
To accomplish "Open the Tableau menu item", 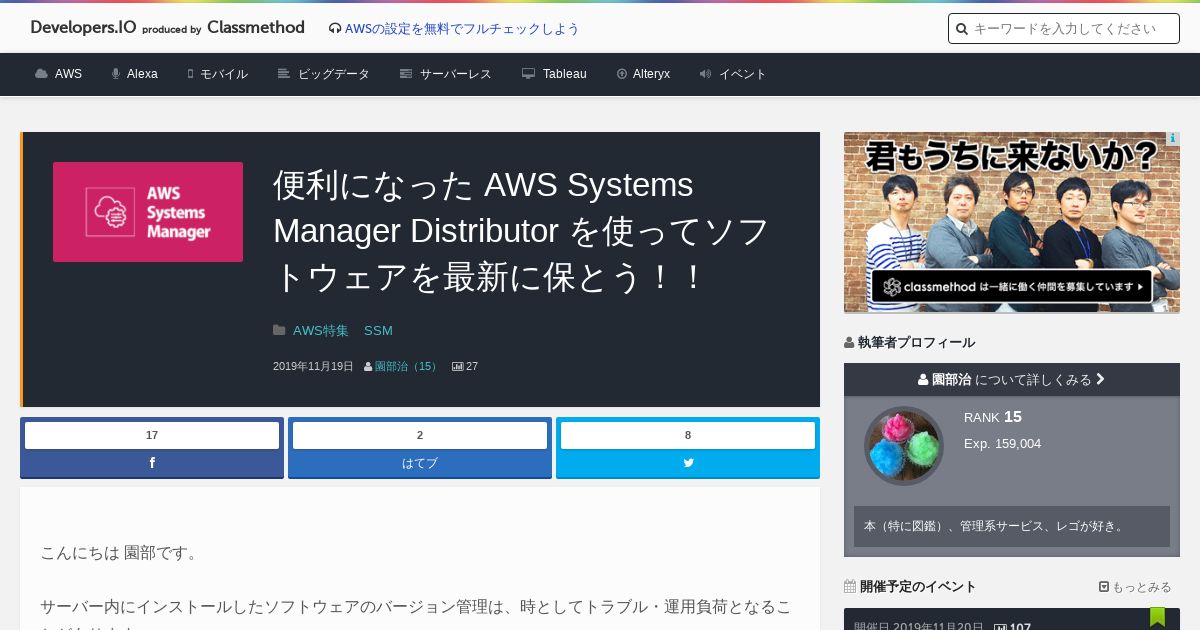I will 565,74.
